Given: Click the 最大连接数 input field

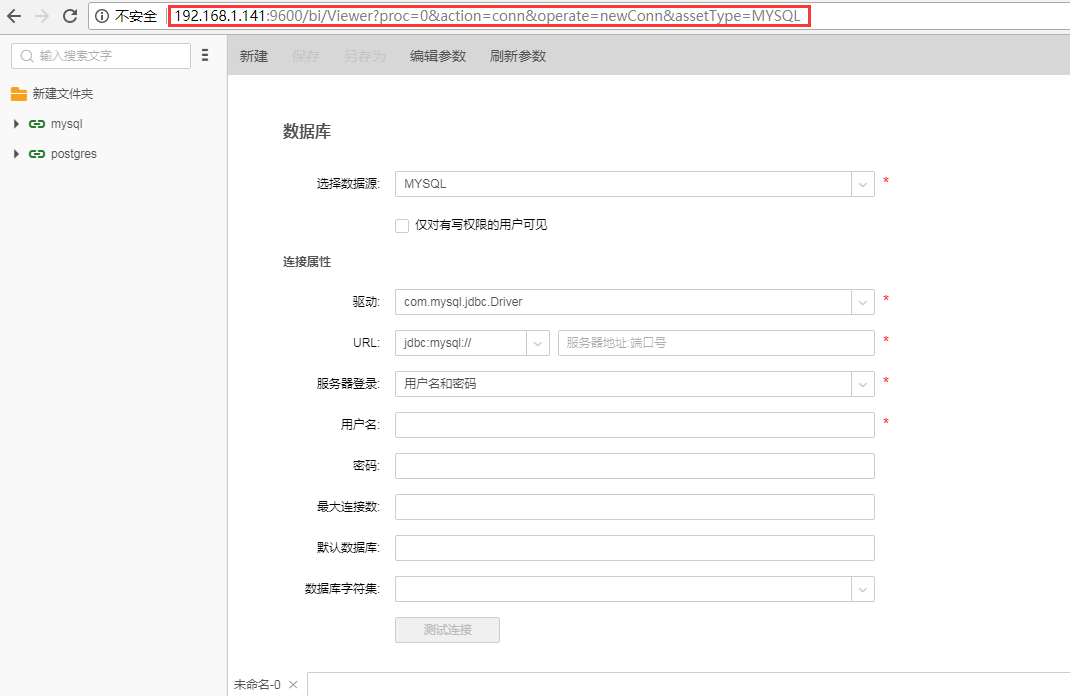Looking at the screenshot, I should point(635,507).
